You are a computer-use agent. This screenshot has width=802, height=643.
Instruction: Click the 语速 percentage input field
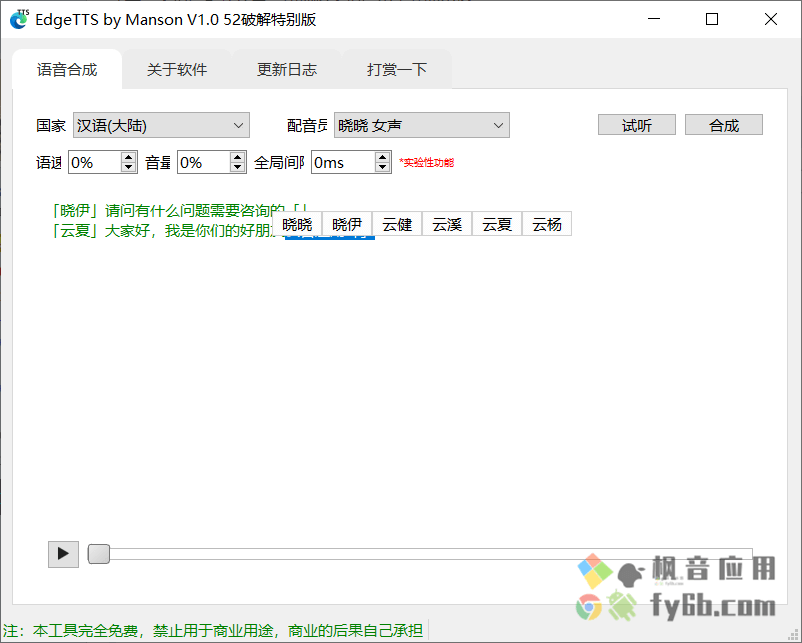[95, 163]
